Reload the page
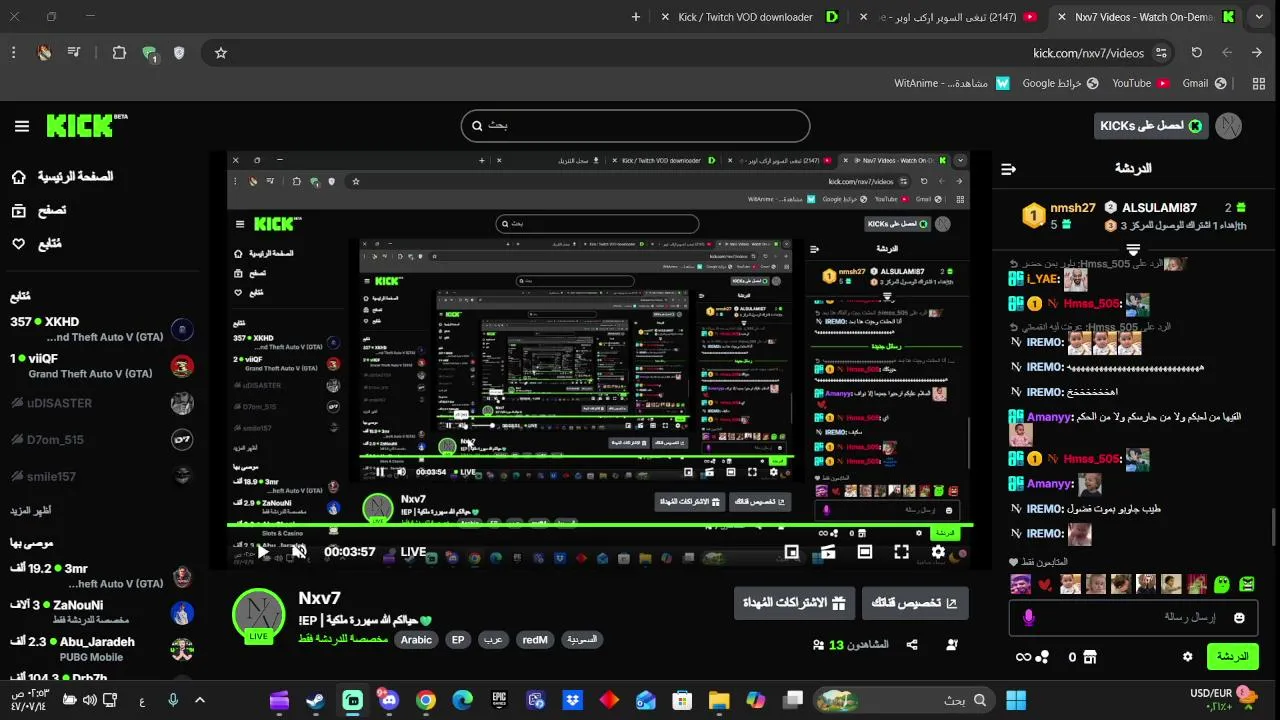 pyautogui.click(x=1196, y=53)
